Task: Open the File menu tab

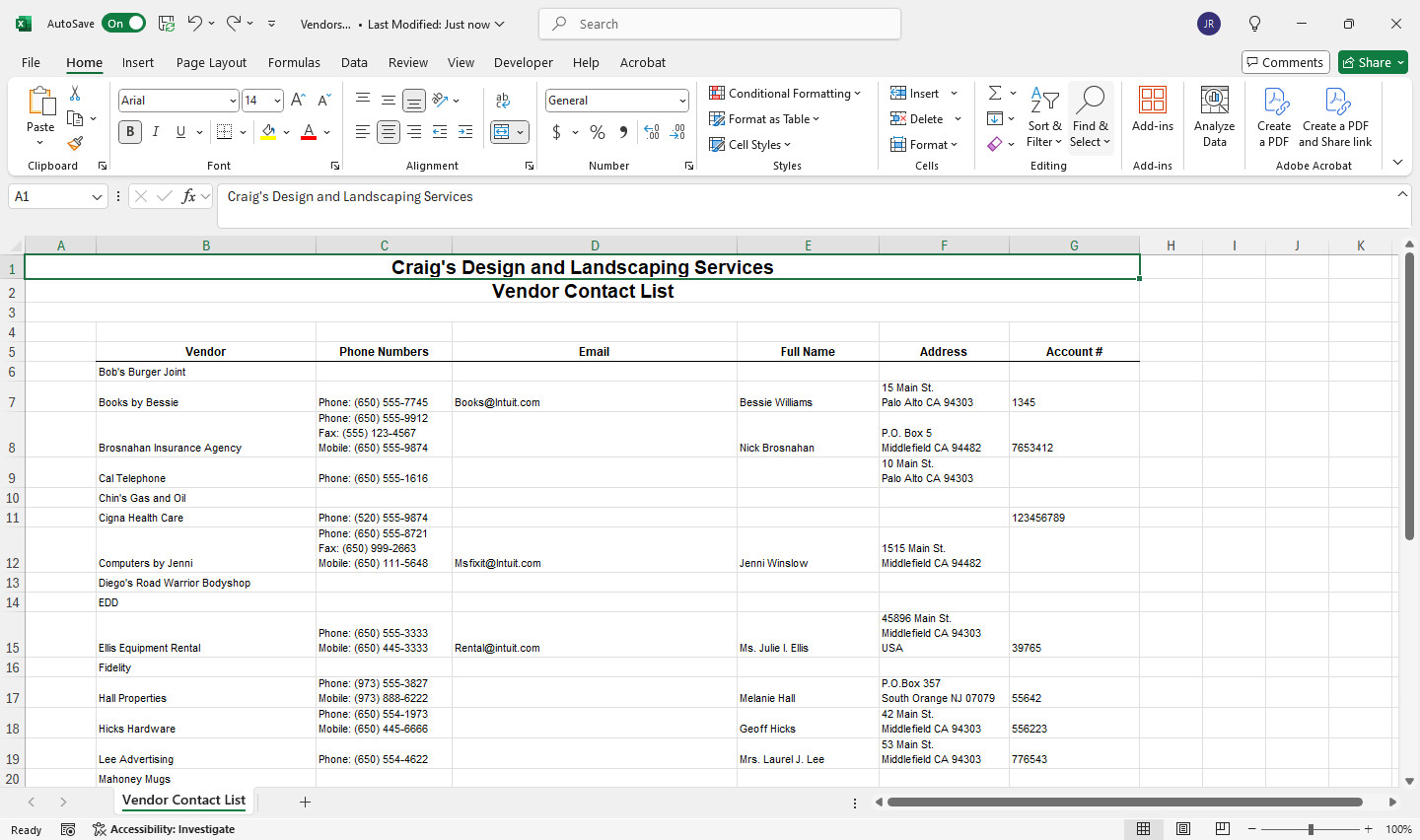Action: coord(32,62)
